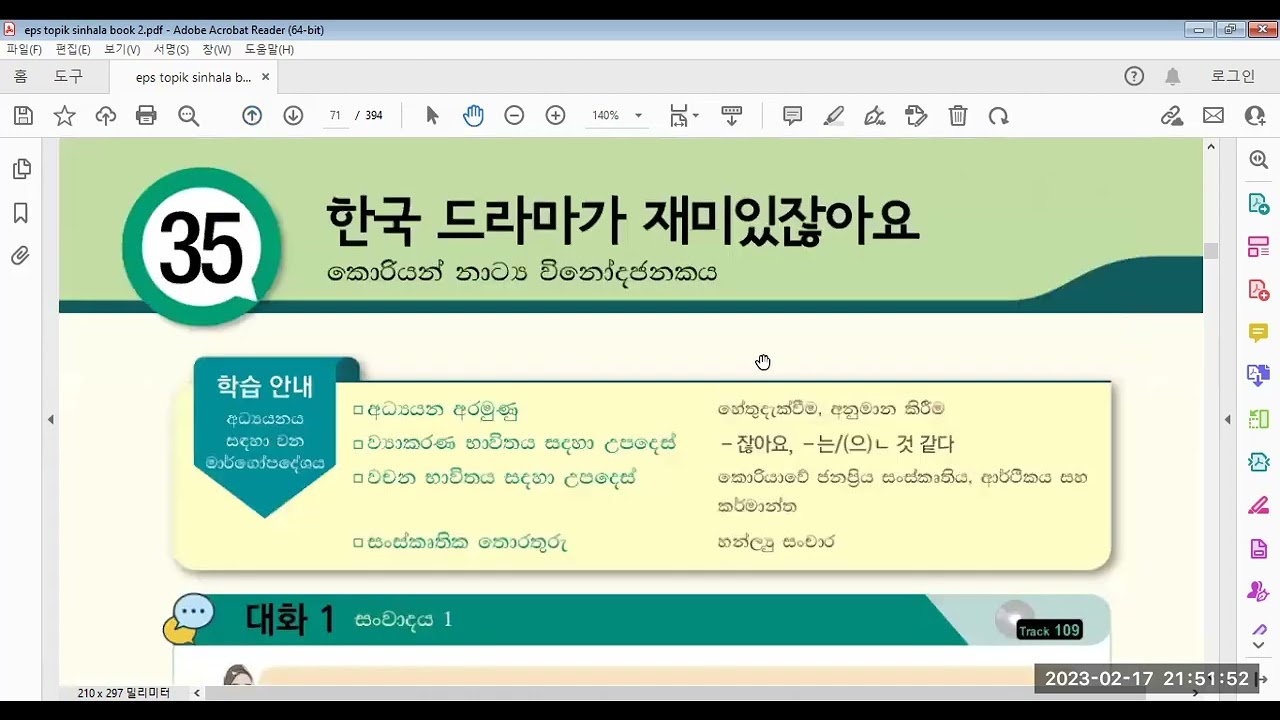Send file by email envelope icon
This screenshot has height=720, width=1280.
(x=1213, y=116)
